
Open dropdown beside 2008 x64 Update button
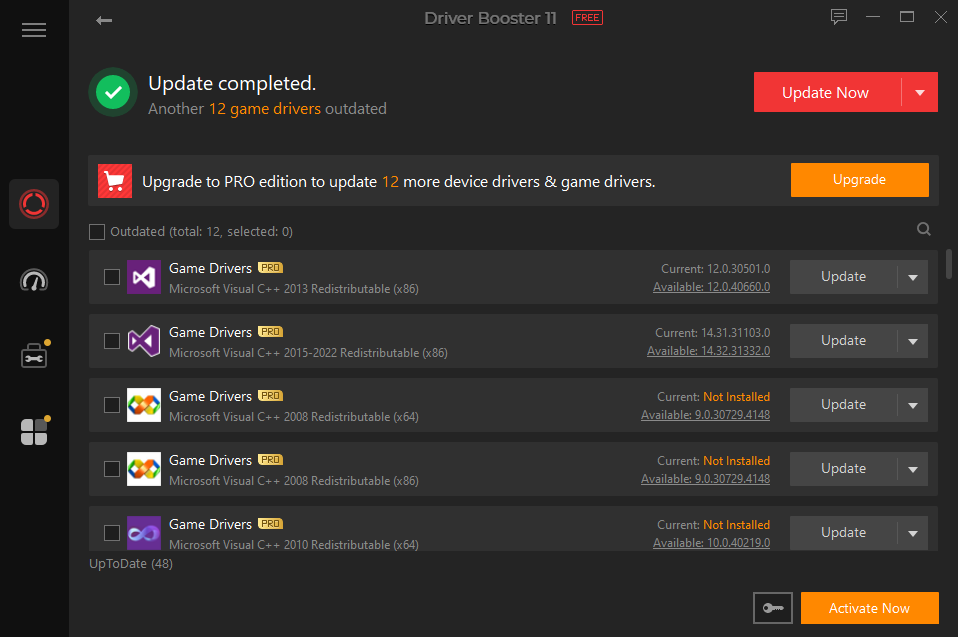point(912,404)
